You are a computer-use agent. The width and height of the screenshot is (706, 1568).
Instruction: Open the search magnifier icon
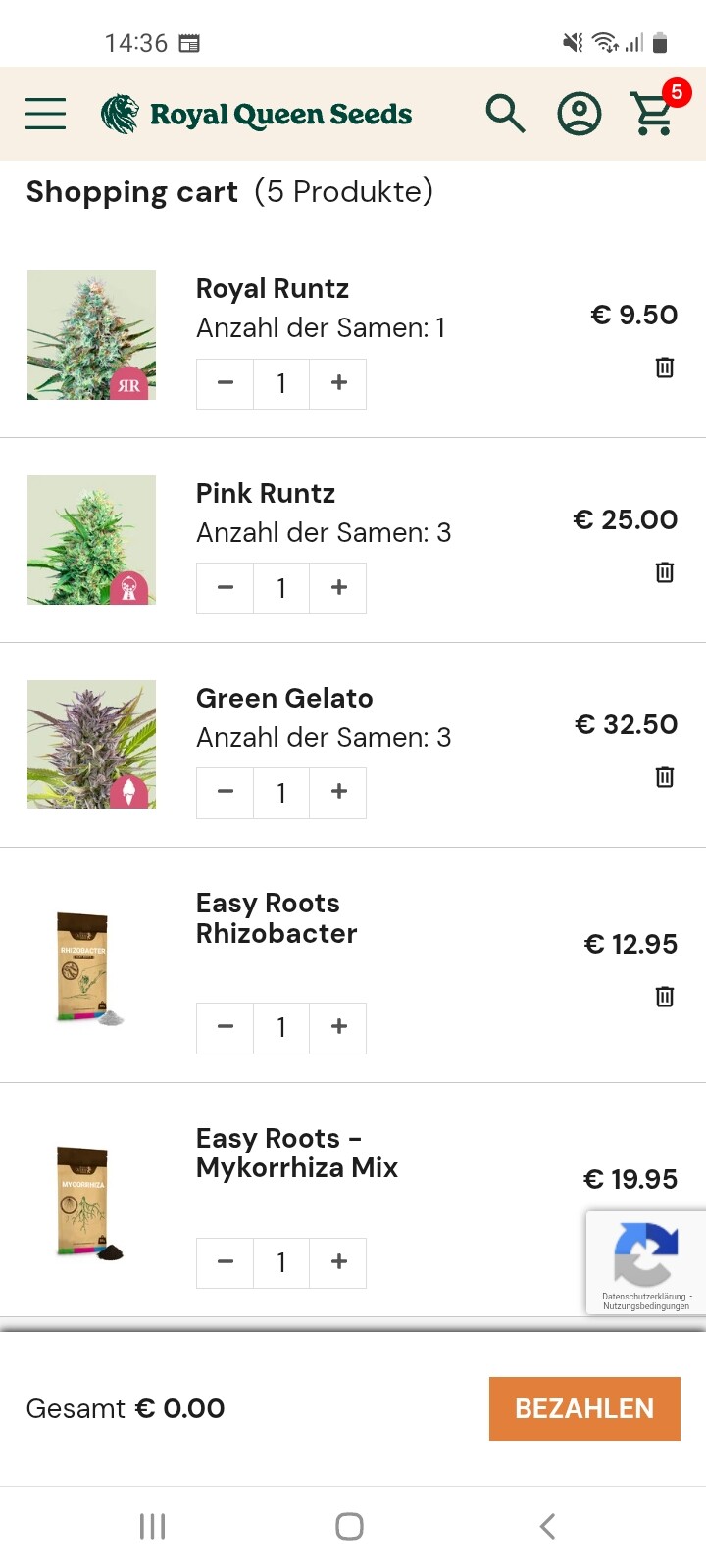(x=505, y=114)
